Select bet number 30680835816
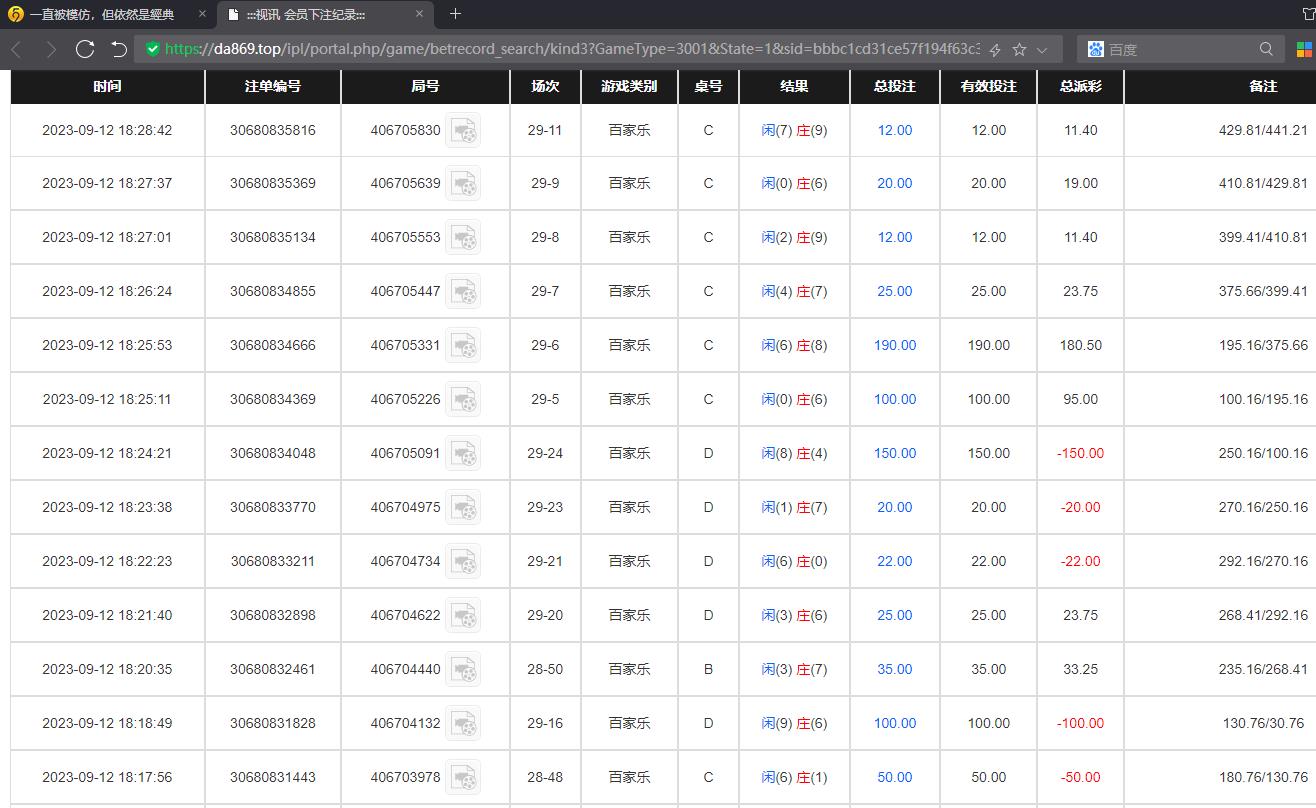 pyautogui.click(x=273, y=130)
